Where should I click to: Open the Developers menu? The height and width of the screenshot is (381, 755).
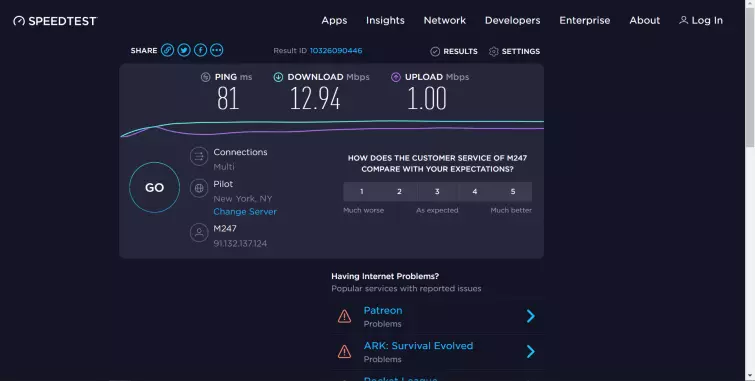pos(512,20)
